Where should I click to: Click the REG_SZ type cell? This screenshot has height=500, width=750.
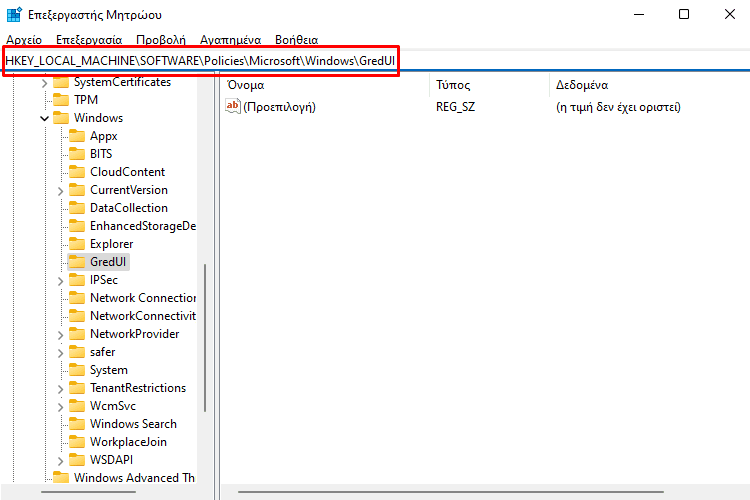click(x=455, y=107)
